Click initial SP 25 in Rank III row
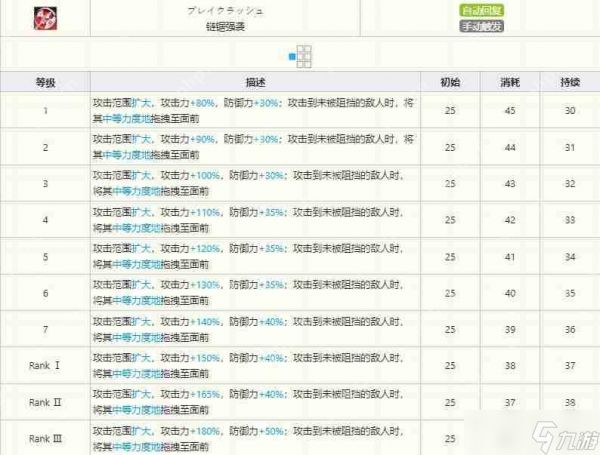This screenshot has height=455, width=600. tap(450, 439)
